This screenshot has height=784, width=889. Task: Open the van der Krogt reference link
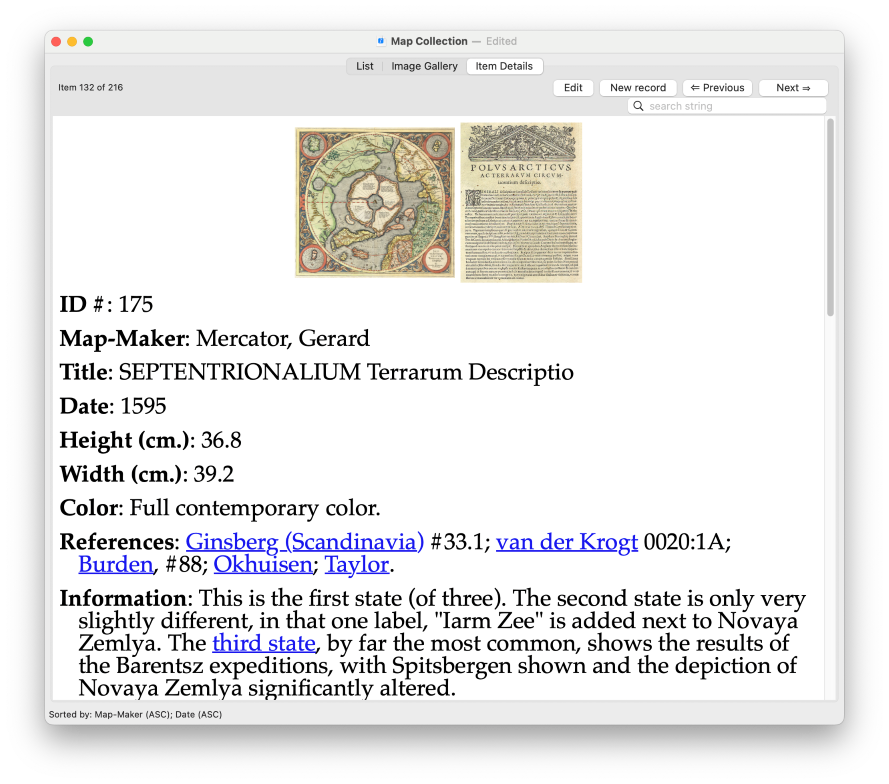pyautogui.click(x=566, y=542)
